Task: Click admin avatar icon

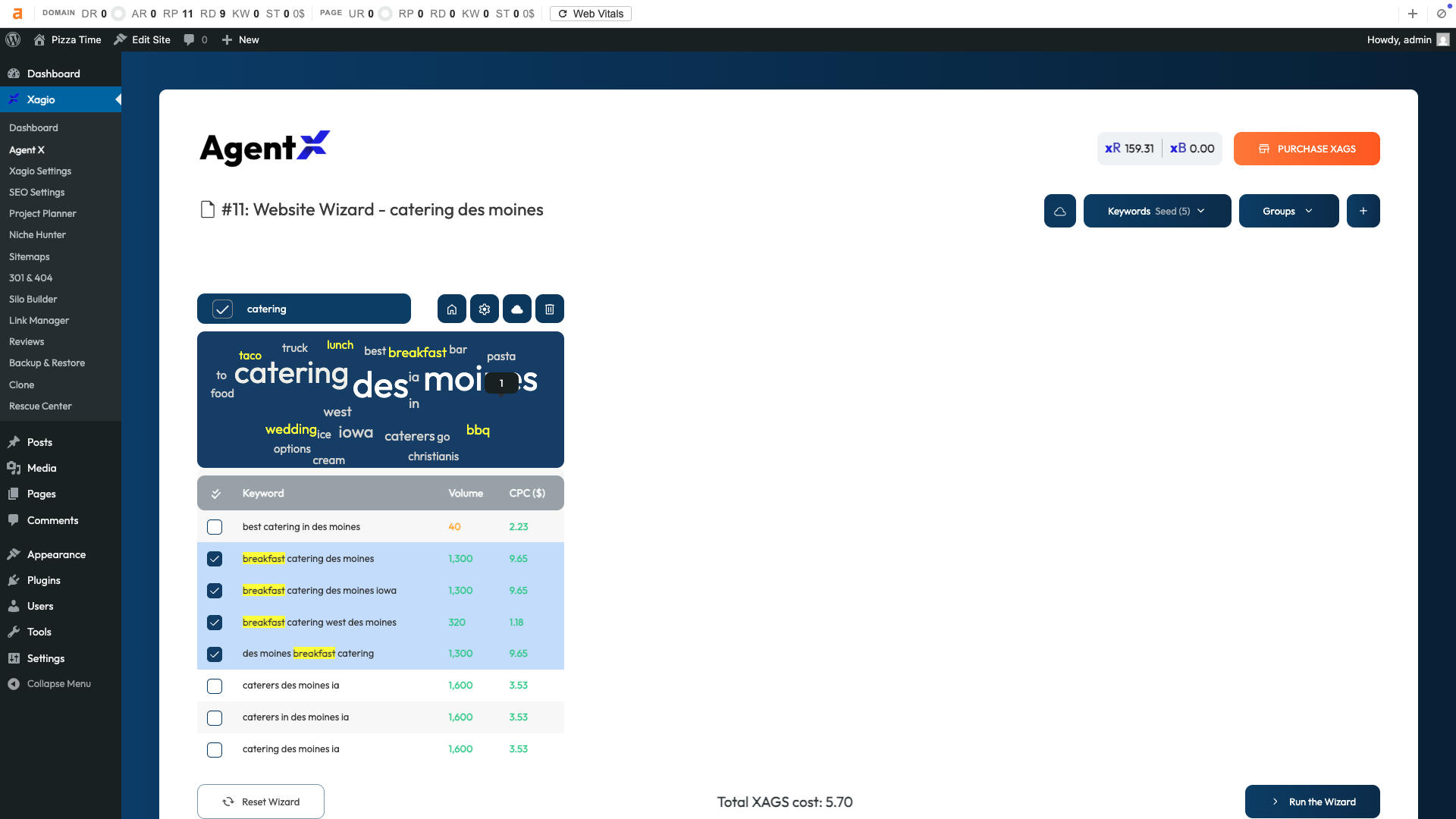Action: 1443,39
